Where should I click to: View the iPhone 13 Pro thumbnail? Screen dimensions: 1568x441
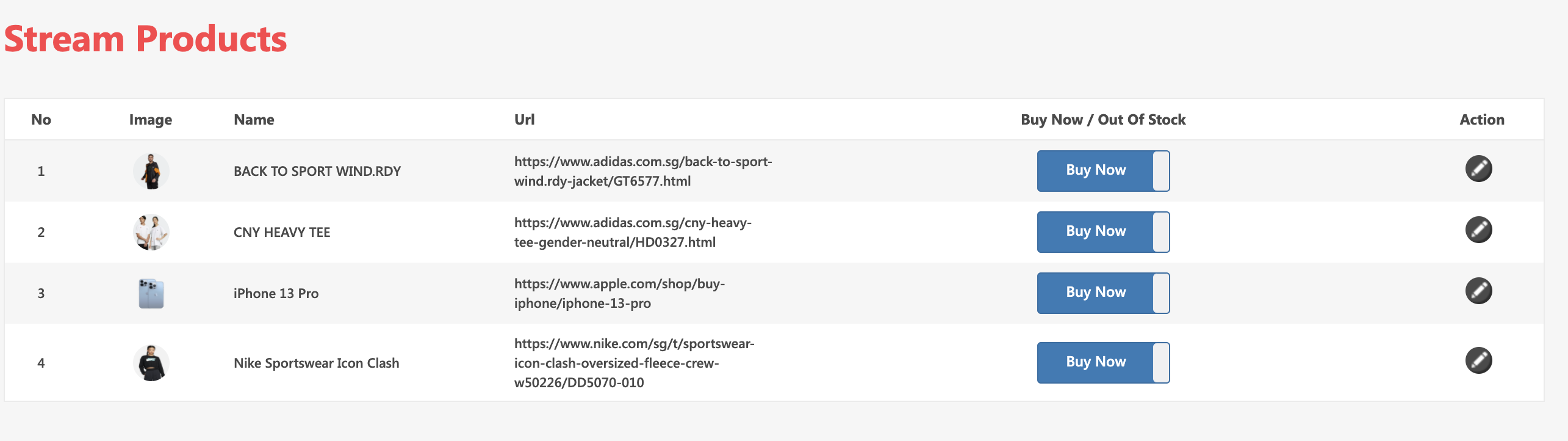(x=151, y=293)
